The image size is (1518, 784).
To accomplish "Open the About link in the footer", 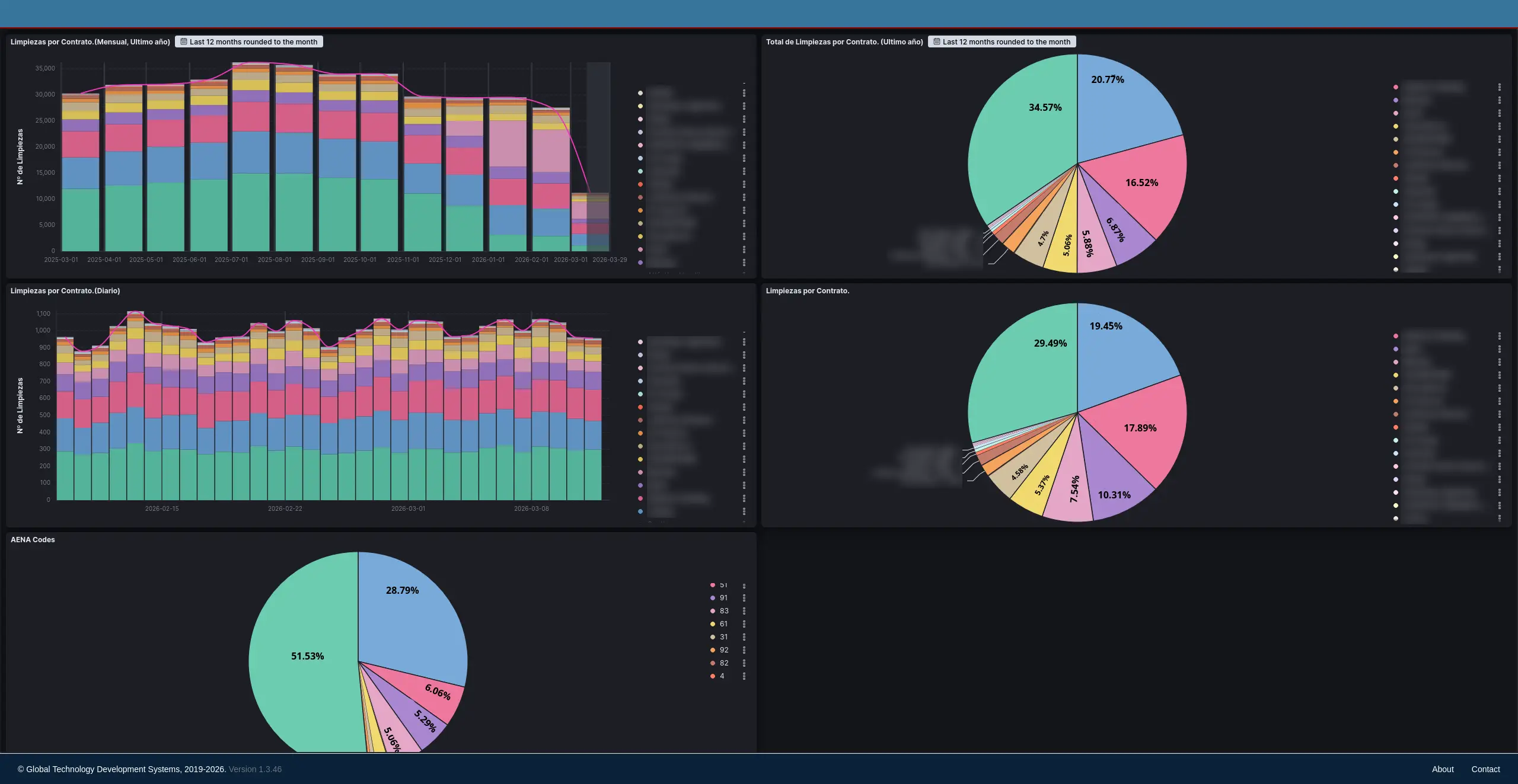I will 1443,769.
